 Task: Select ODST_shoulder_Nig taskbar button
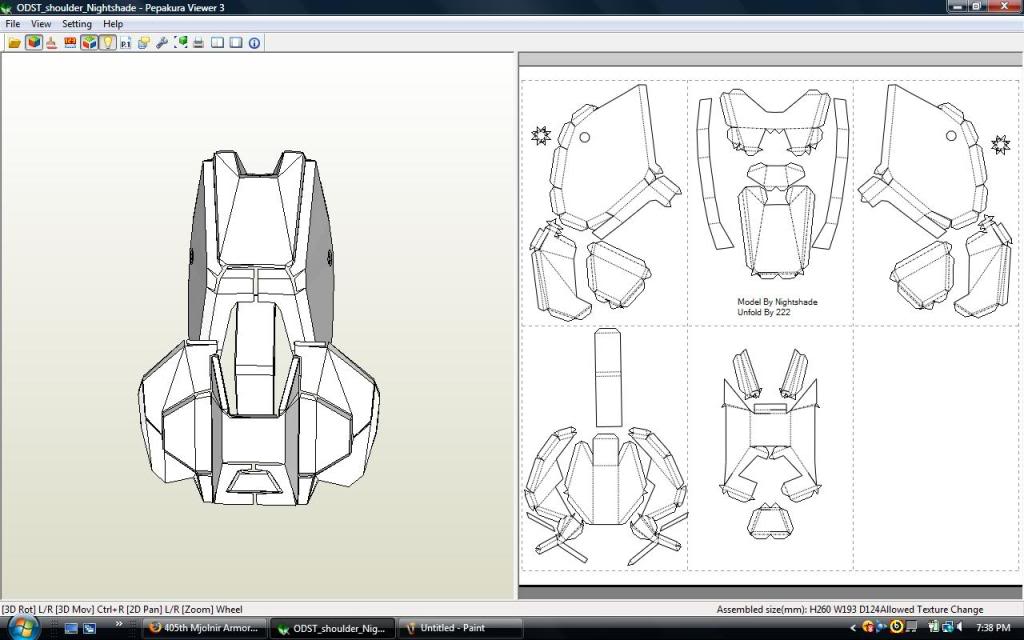pyautogui.click(x=332, y=628)
